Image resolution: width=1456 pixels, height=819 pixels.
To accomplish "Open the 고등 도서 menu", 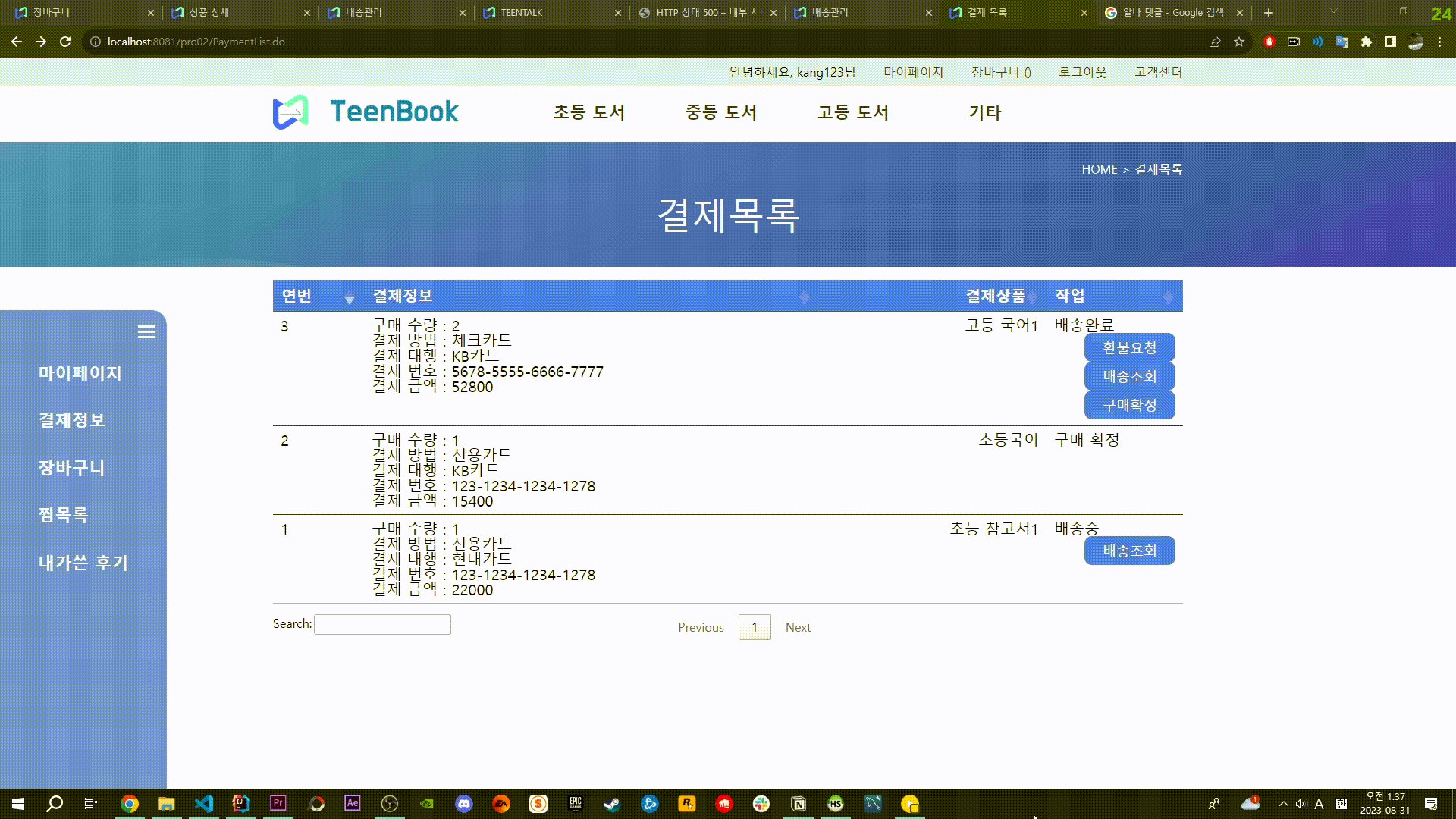I will (x=852, y=112).
